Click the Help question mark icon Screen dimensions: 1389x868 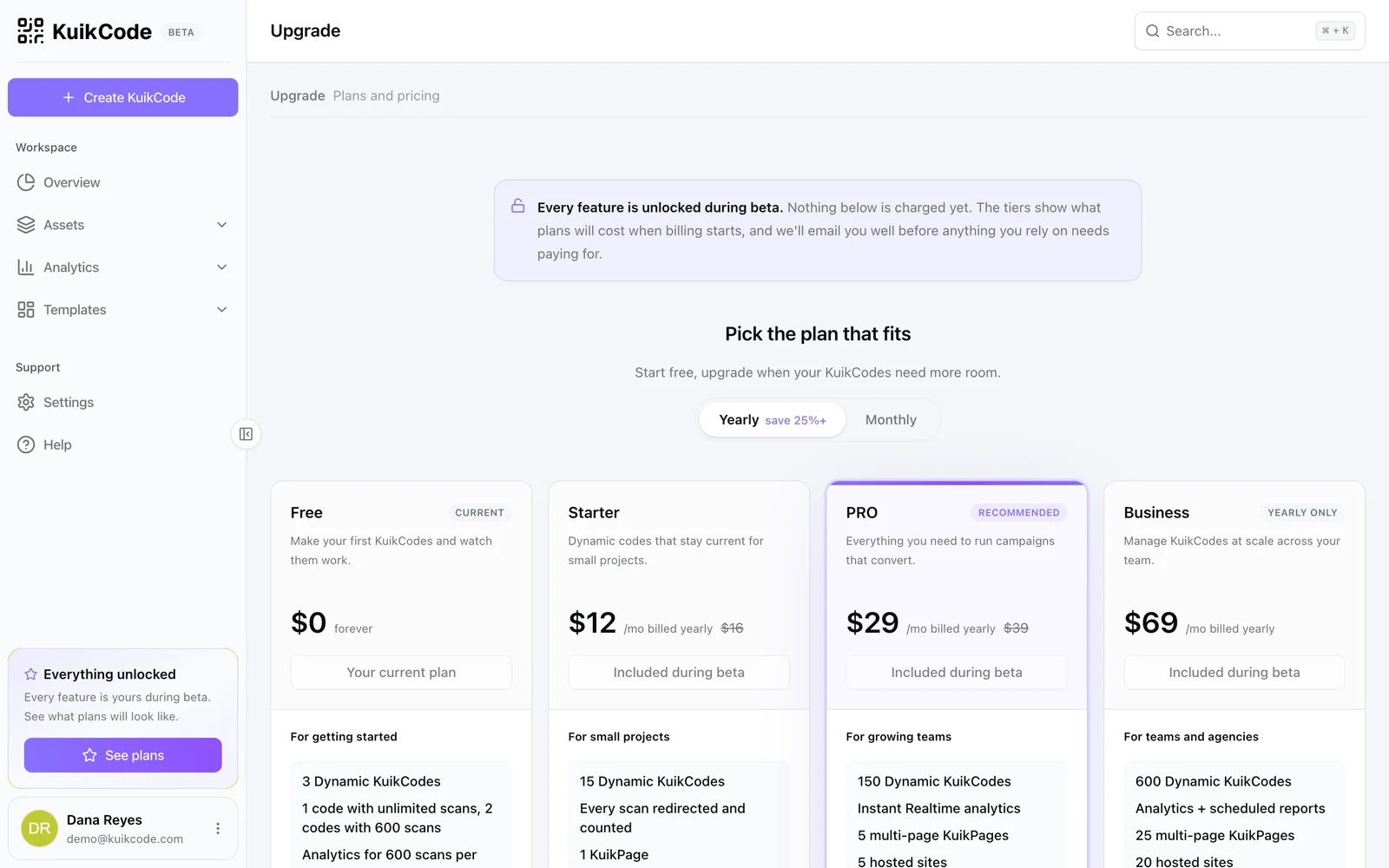(x=26, y=444)
